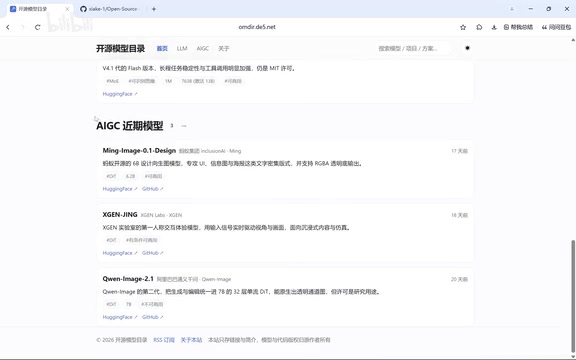Open the Ming-Image-0.1-Design model title
The width and height of the screenshot is (576, 360).
[x=139, y=151]
